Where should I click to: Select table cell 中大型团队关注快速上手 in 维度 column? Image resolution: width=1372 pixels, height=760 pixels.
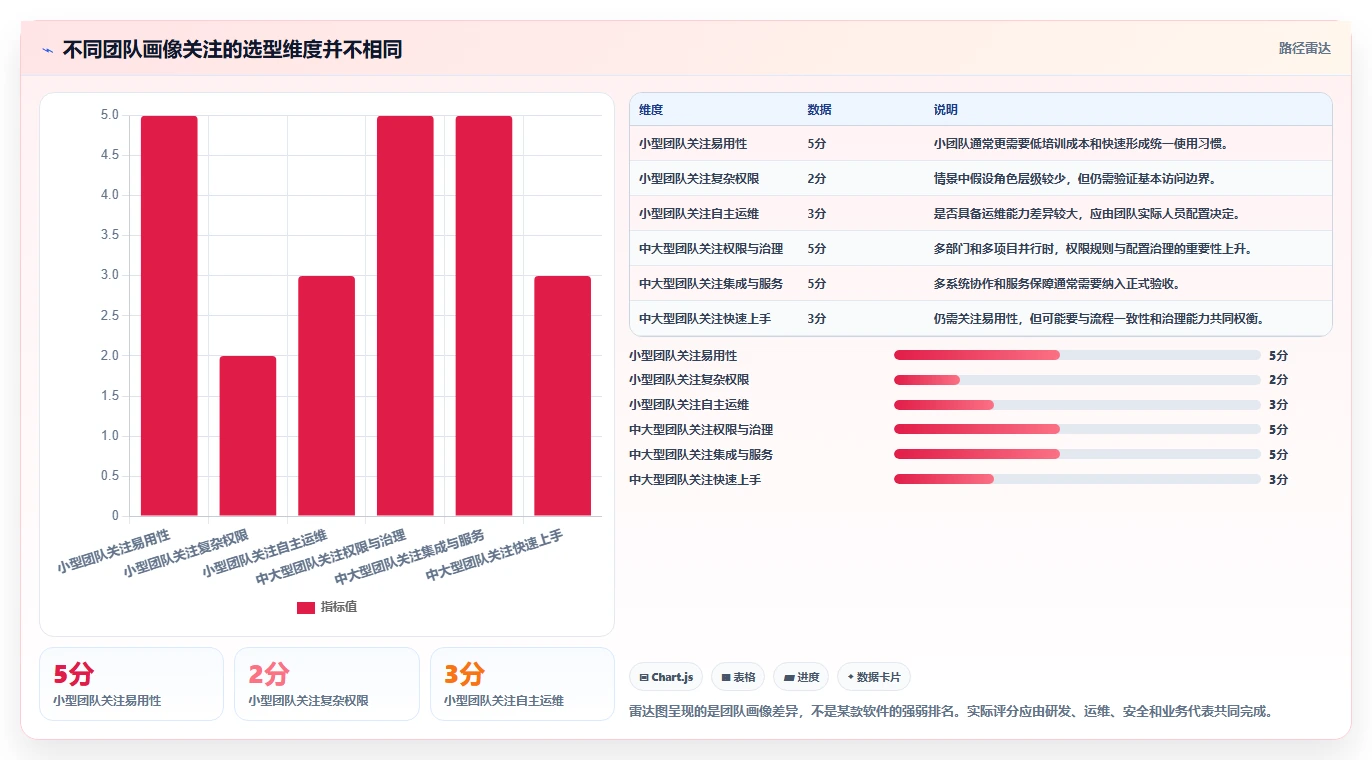click(705, 318)
